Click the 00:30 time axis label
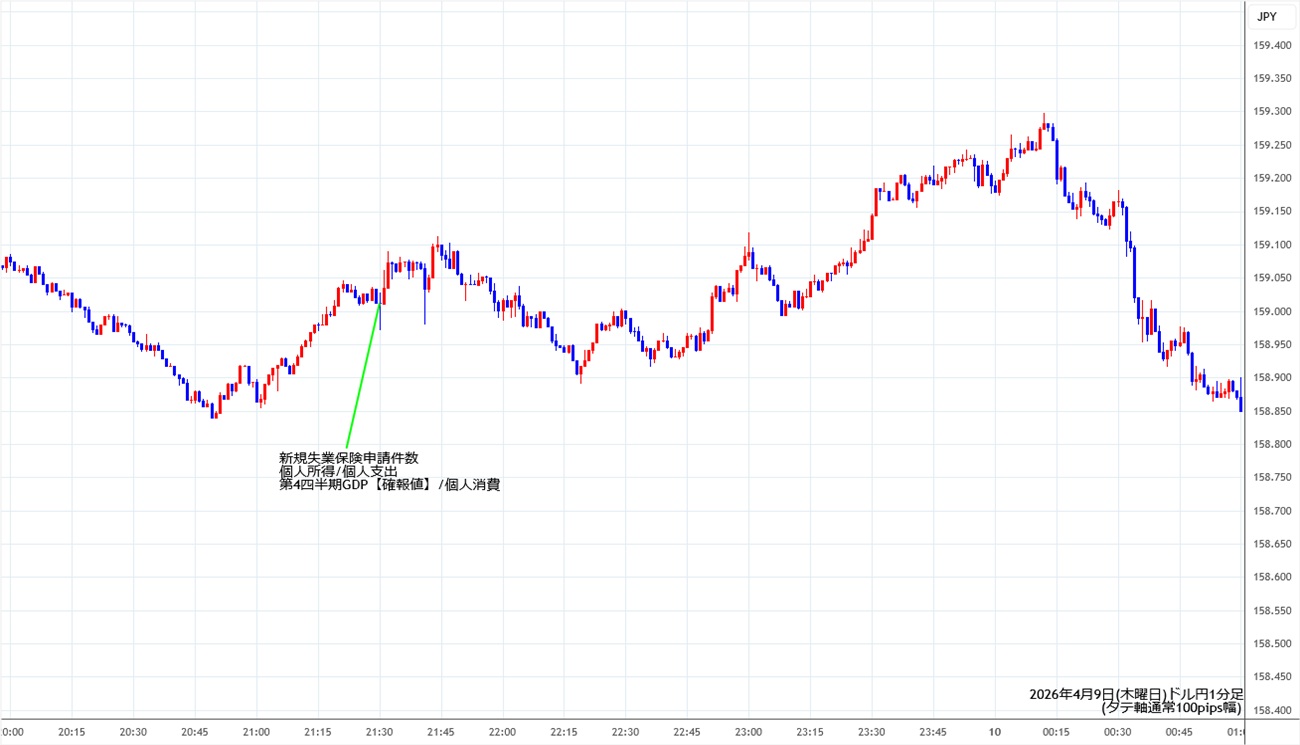The height and width of the screenshot is (745, 1300). (x=1118, y=732)
